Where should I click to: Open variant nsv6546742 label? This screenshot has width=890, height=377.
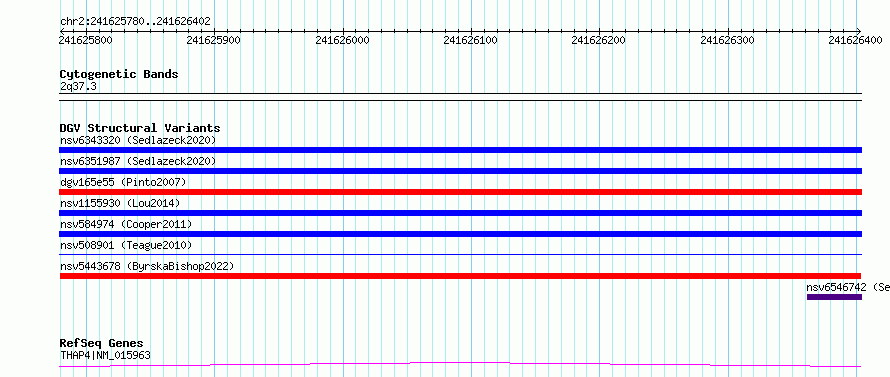pos(848,287)
